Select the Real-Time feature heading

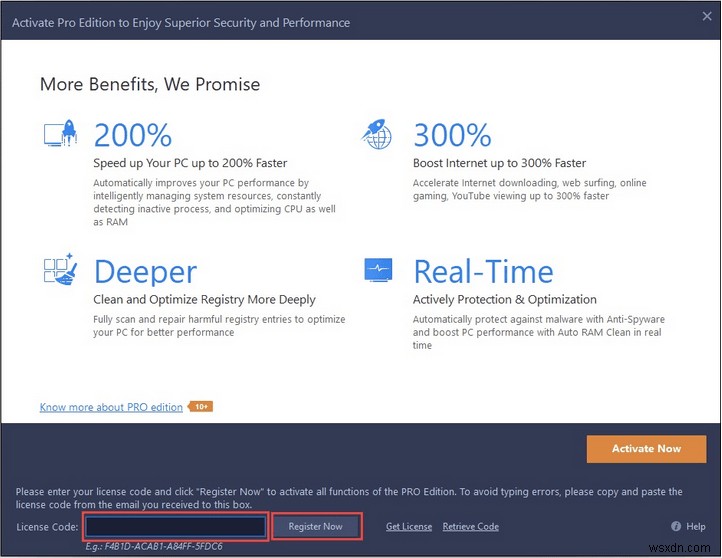[483, 272]
